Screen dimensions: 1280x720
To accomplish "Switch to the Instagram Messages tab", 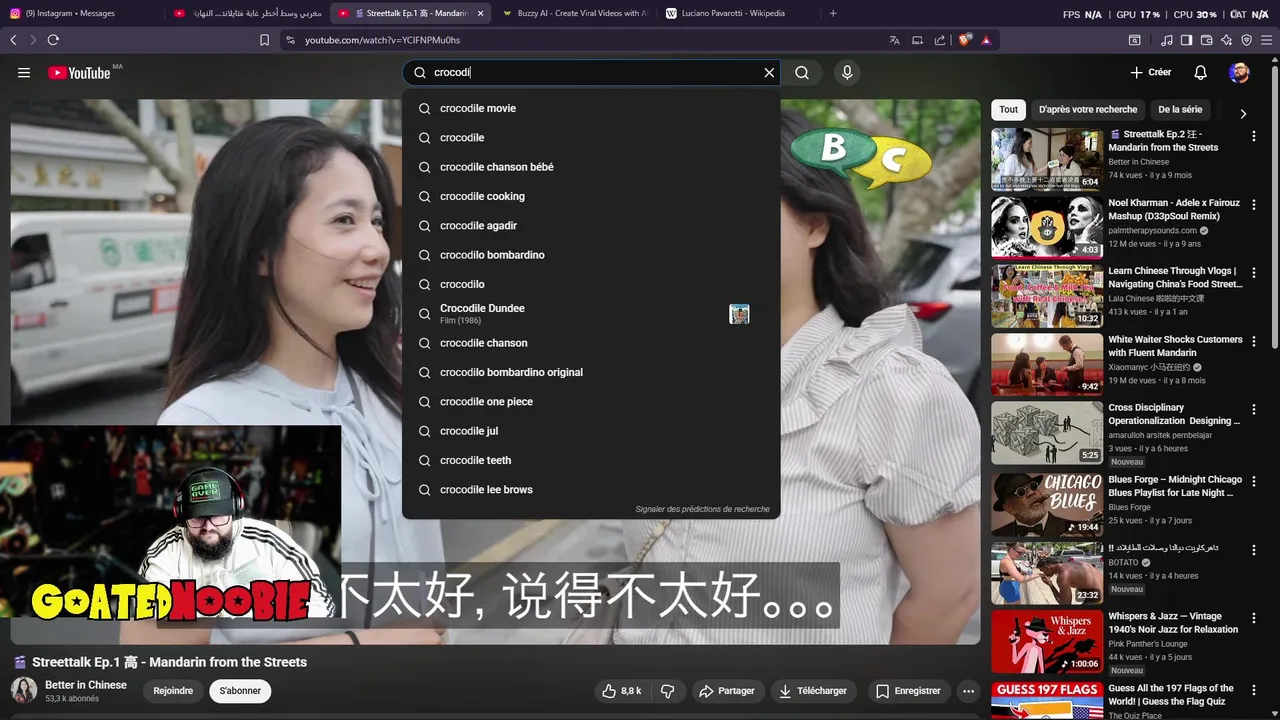I will pos(80,13).
